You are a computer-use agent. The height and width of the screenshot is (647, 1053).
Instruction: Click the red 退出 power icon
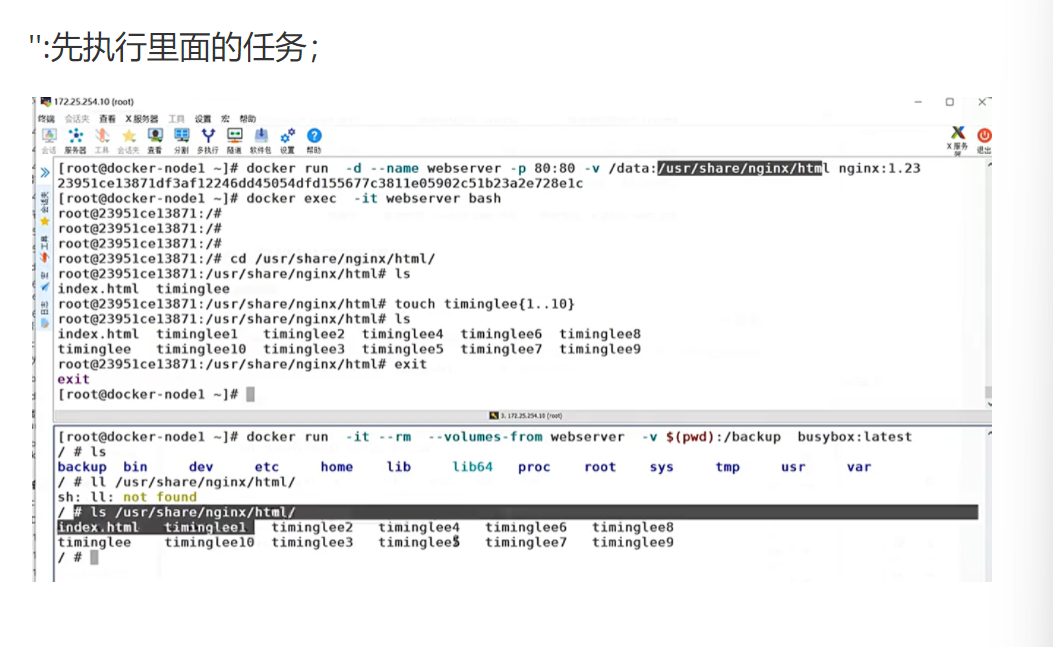984,140
